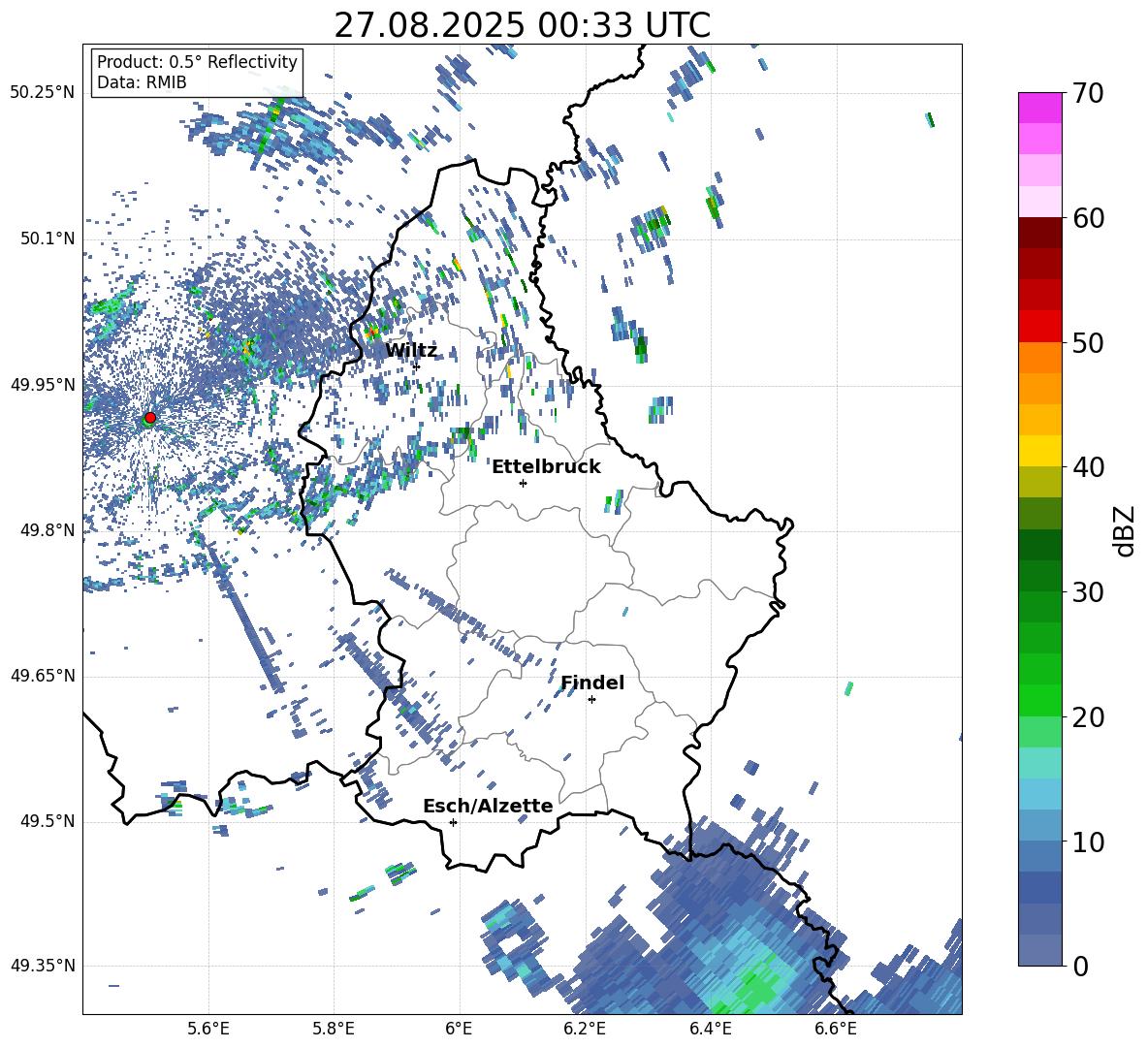
Task: Click the 6°E longitude label
Action: pyautogui.click(x=459, y=1029)
